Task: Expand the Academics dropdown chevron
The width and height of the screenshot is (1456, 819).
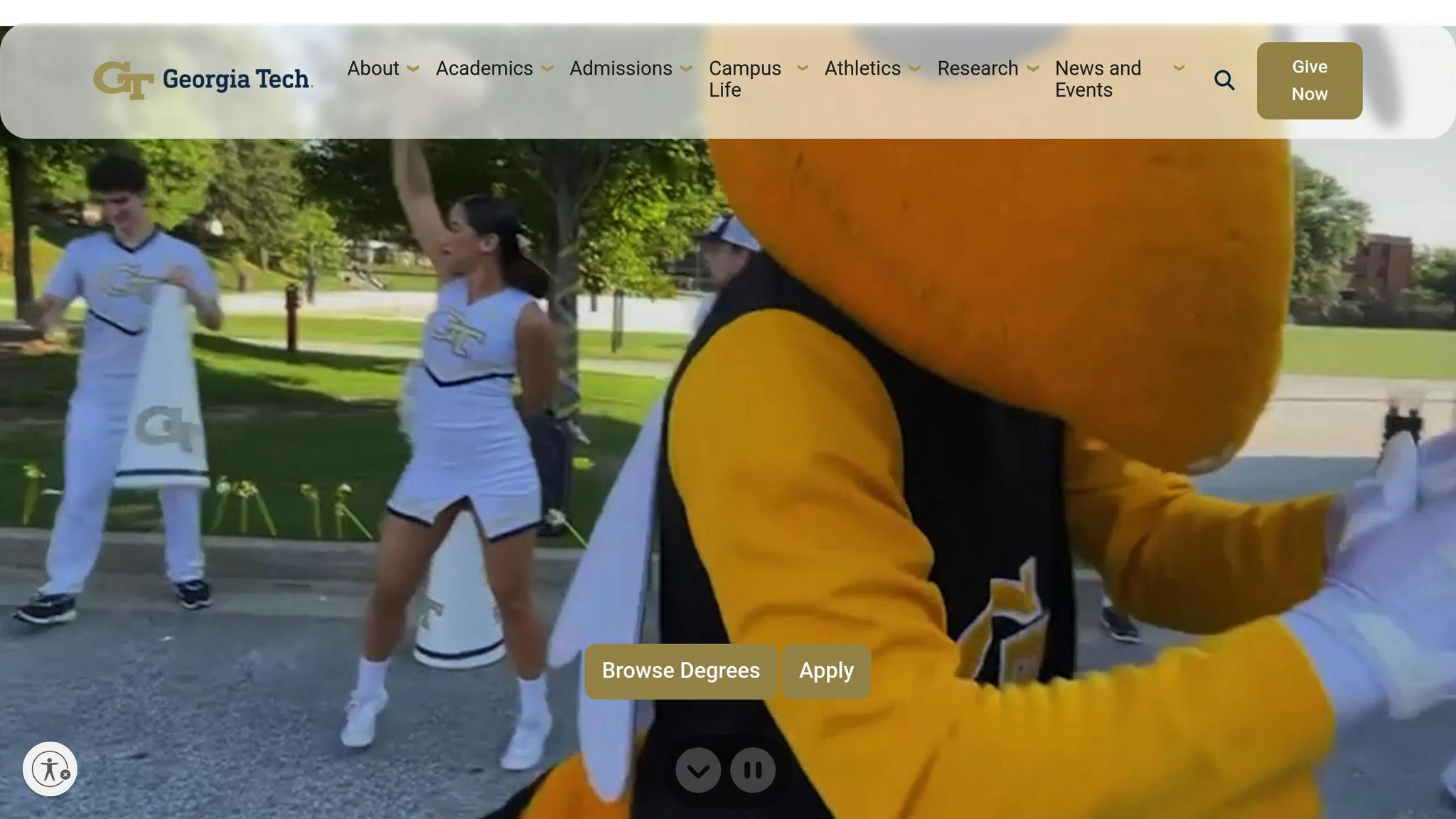Action: pos(547,68)
